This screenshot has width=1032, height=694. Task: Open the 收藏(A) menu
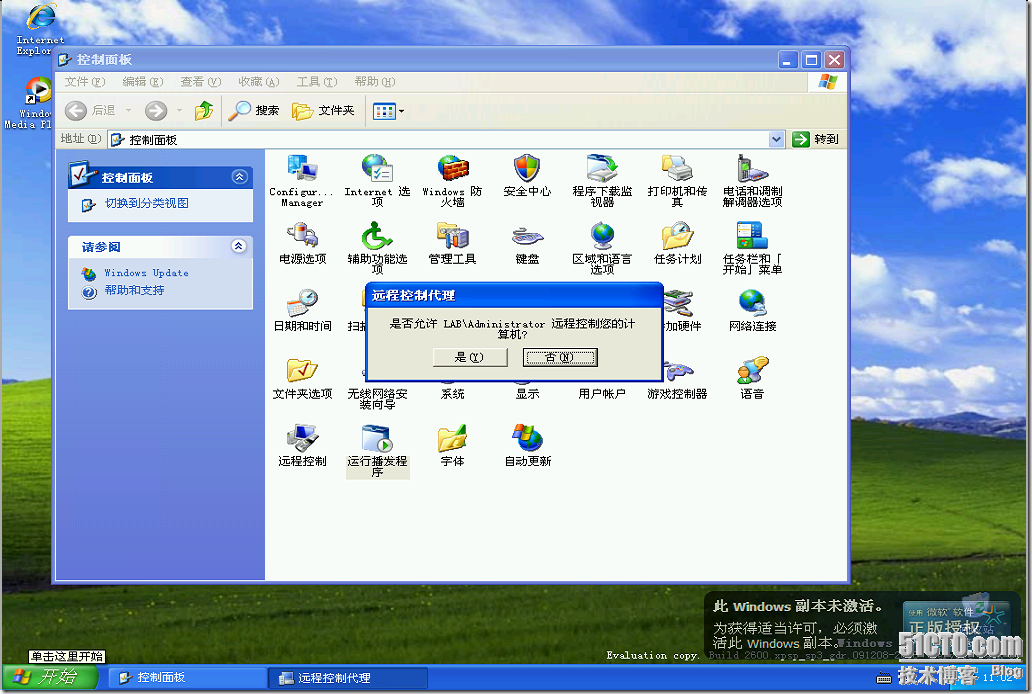[259, 82]
